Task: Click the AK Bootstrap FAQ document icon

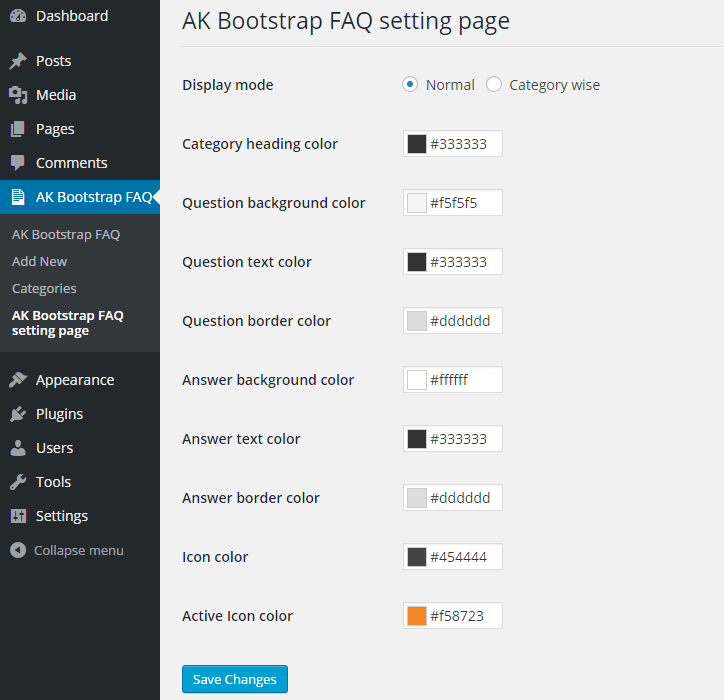Action: pyautogui.click(x=18, y=197)
